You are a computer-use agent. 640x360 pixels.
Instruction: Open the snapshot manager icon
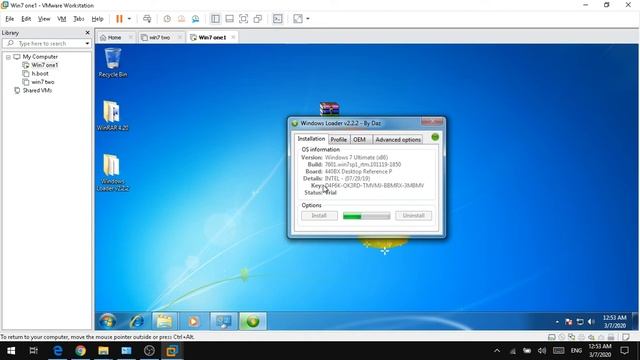196,19
